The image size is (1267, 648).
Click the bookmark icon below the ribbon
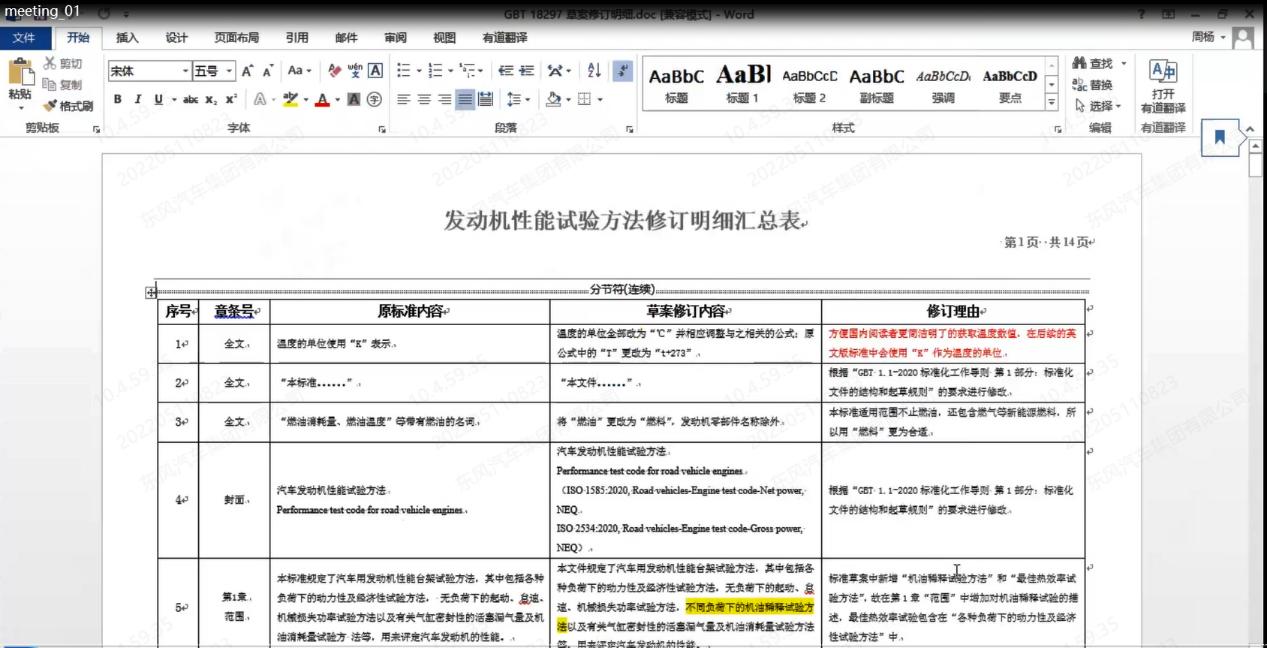click(1219, 139)
